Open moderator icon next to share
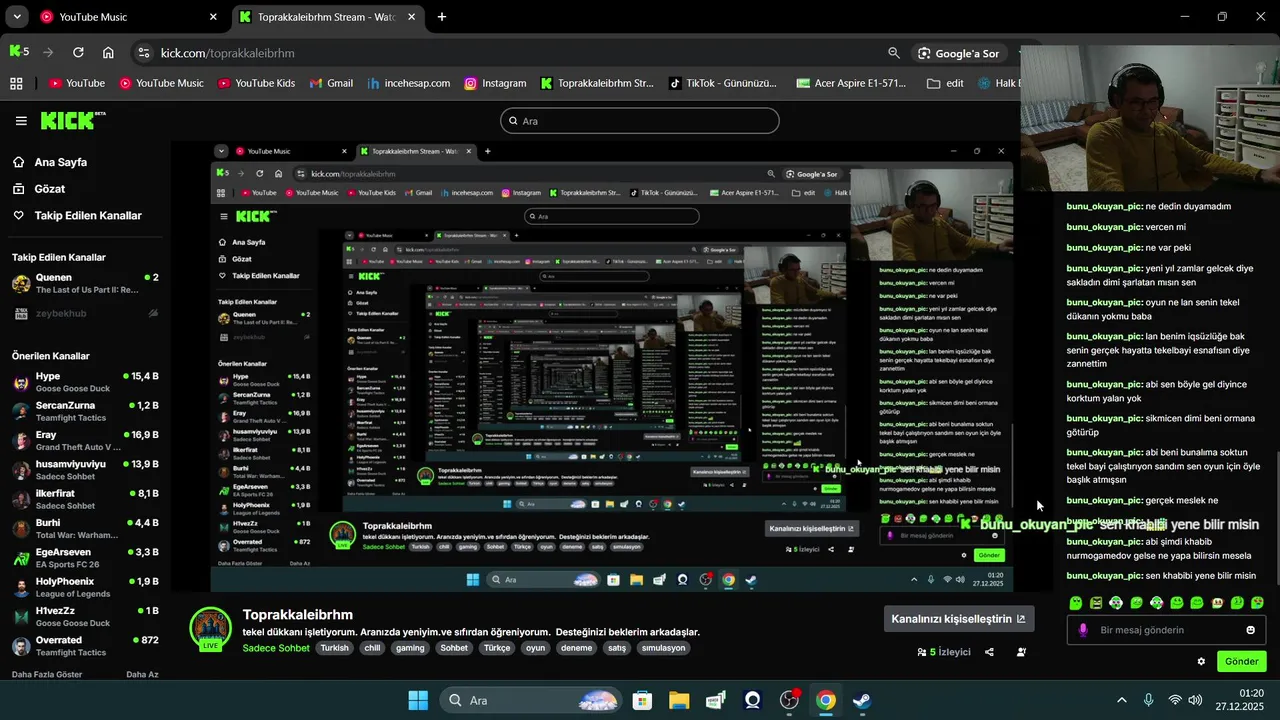1280x720 pixels. (1021, 652)
